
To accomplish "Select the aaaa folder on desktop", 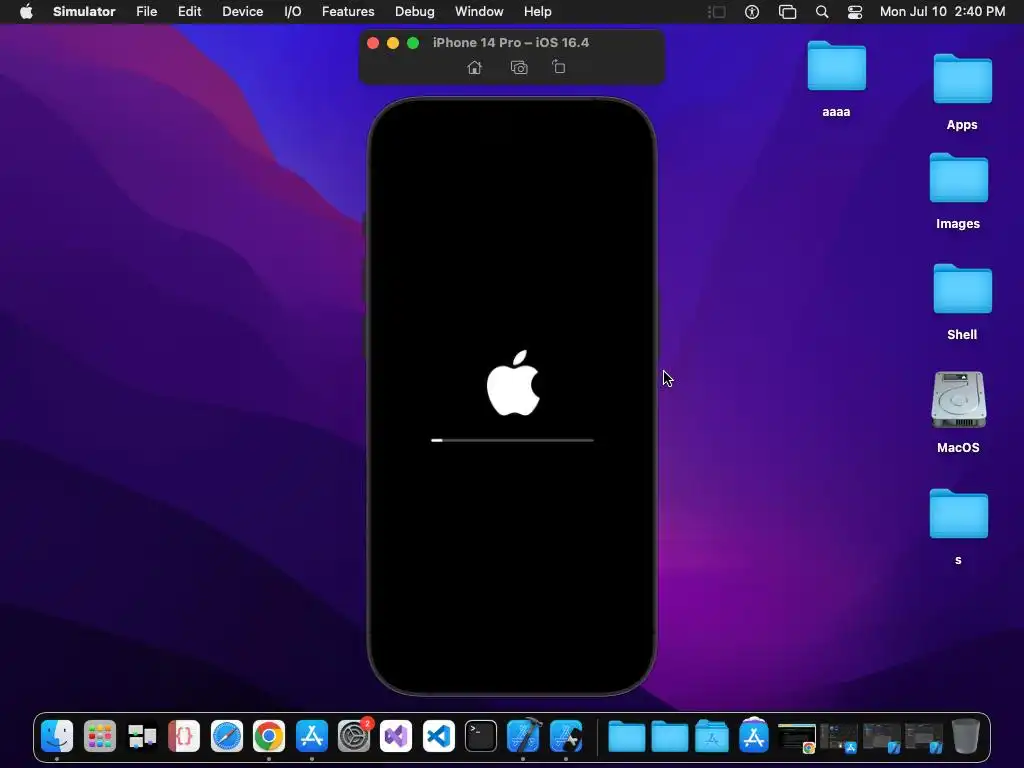I will tap(837, 66).
